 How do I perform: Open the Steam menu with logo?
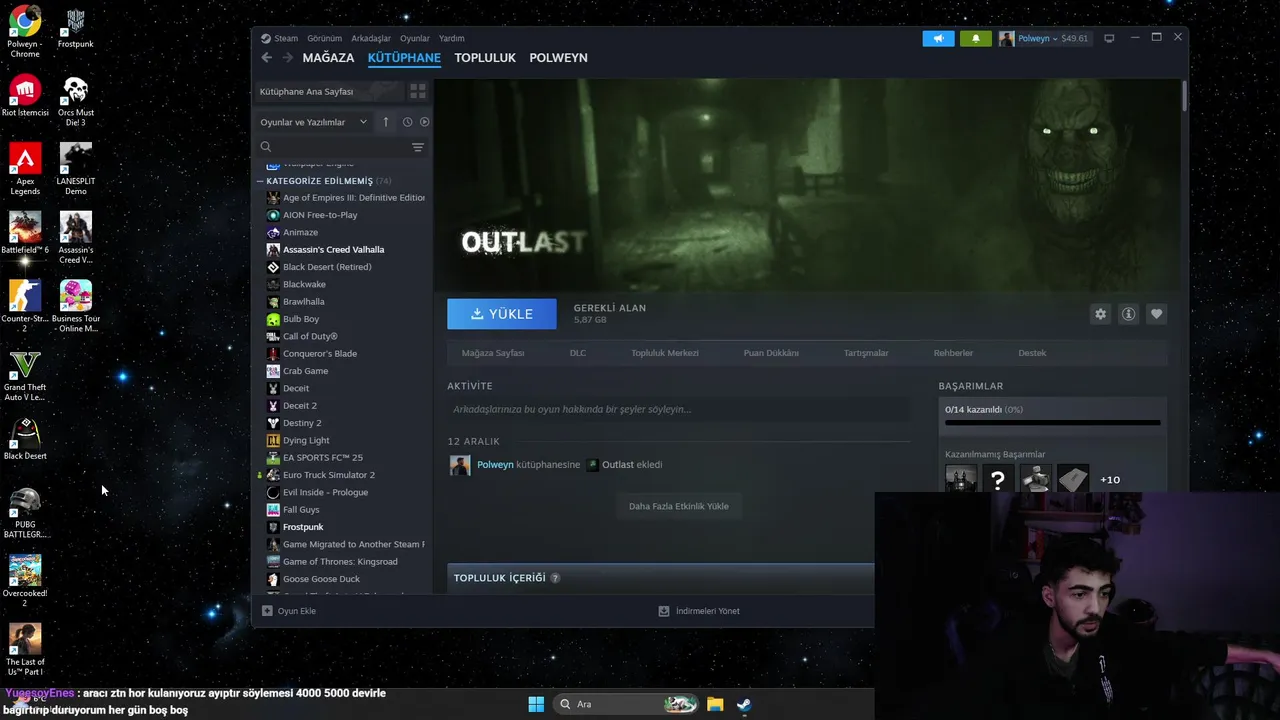(279, 38)
